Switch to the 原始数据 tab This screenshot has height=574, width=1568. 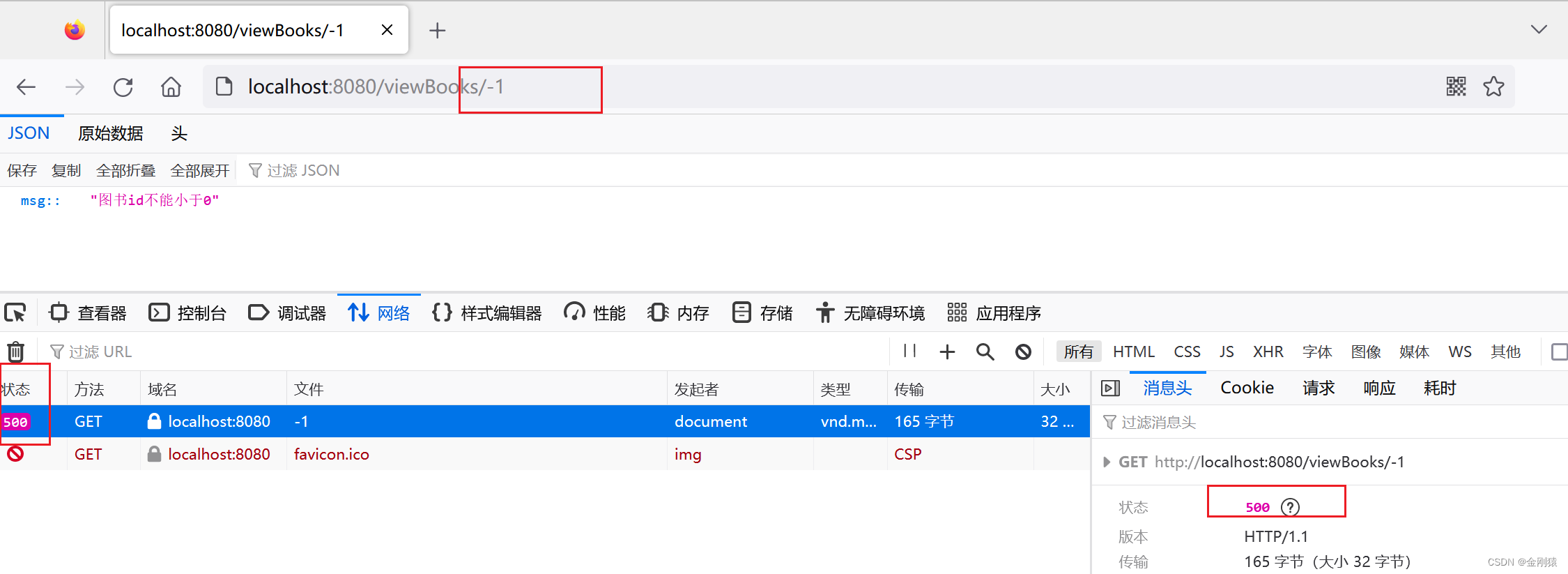[111, 133]
